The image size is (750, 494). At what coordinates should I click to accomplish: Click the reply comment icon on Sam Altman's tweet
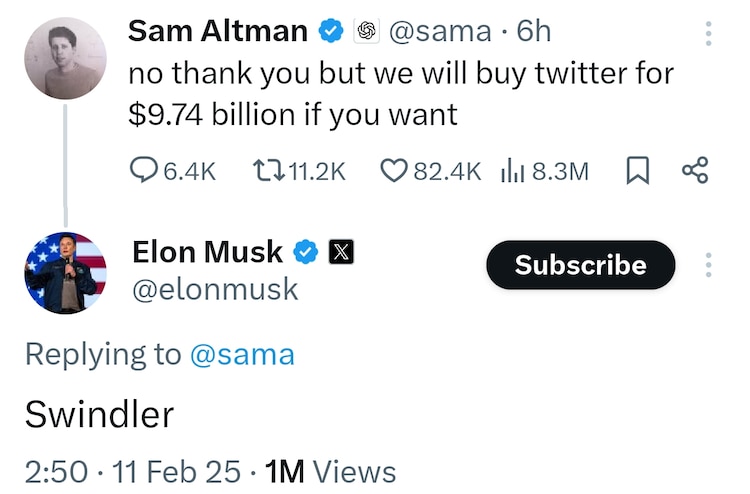click(x=145, y=171)
